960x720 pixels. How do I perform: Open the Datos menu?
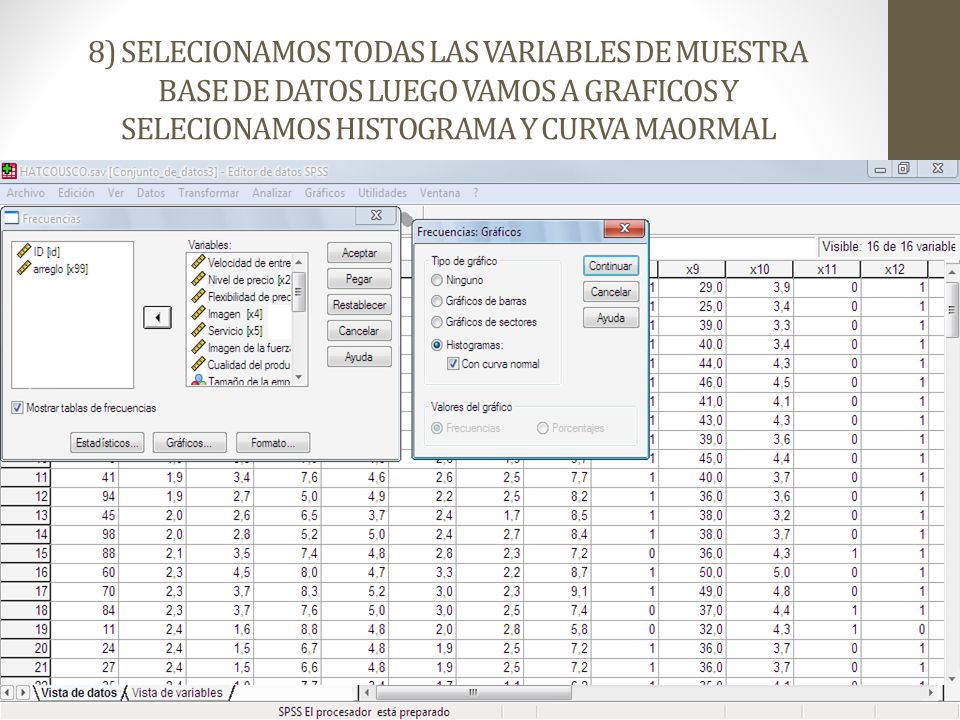(151, 193)
